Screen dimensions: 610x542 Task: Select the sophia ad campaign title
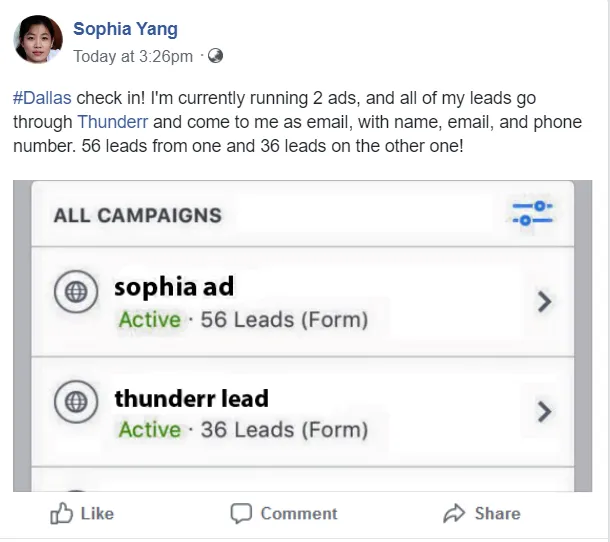click(174, 288)
